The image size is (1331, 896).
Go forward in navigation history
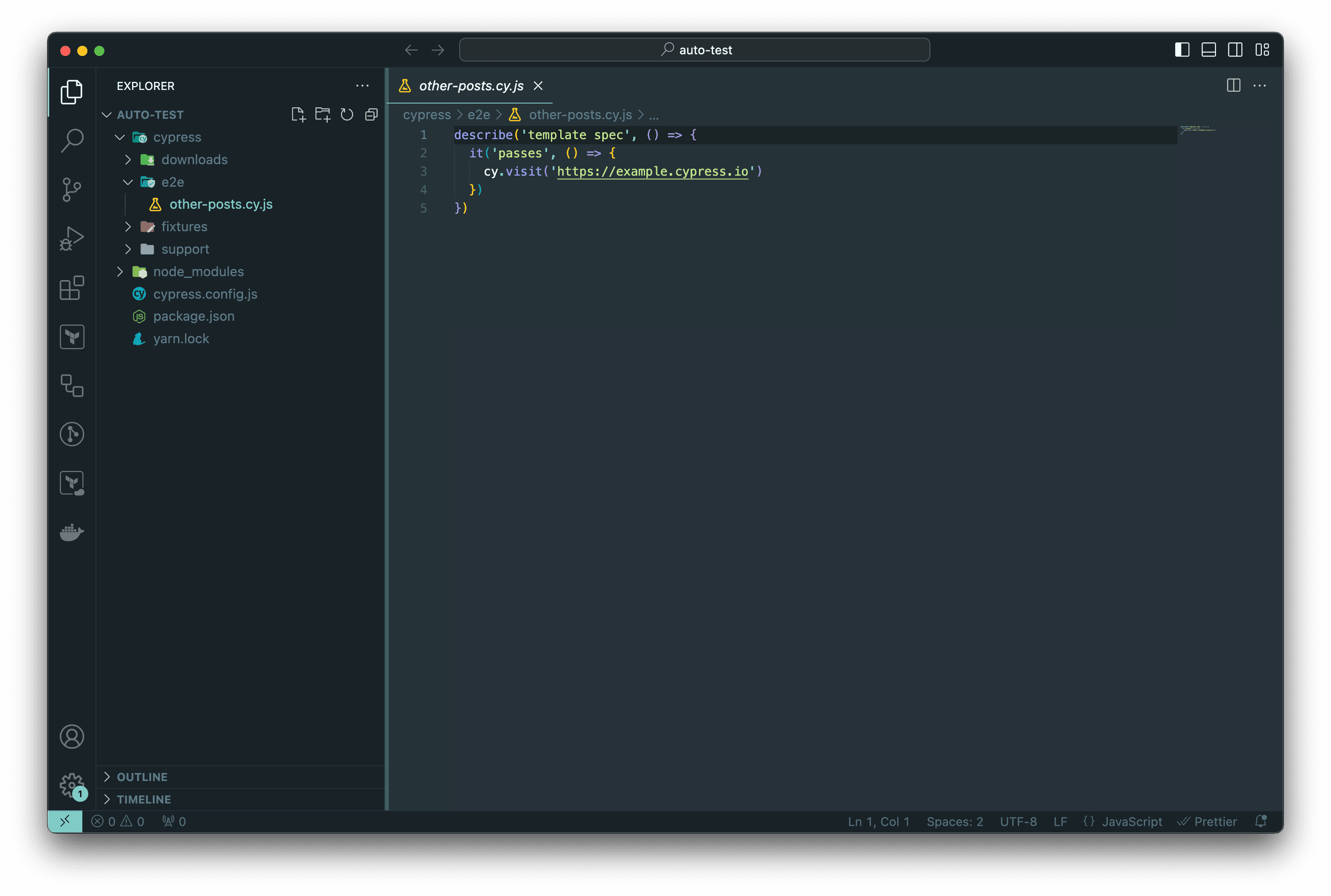point(438,50)
